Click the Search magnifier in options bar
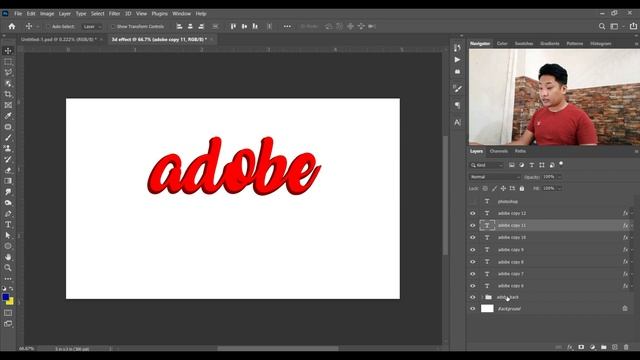The image size is (640, 360). 602,27
